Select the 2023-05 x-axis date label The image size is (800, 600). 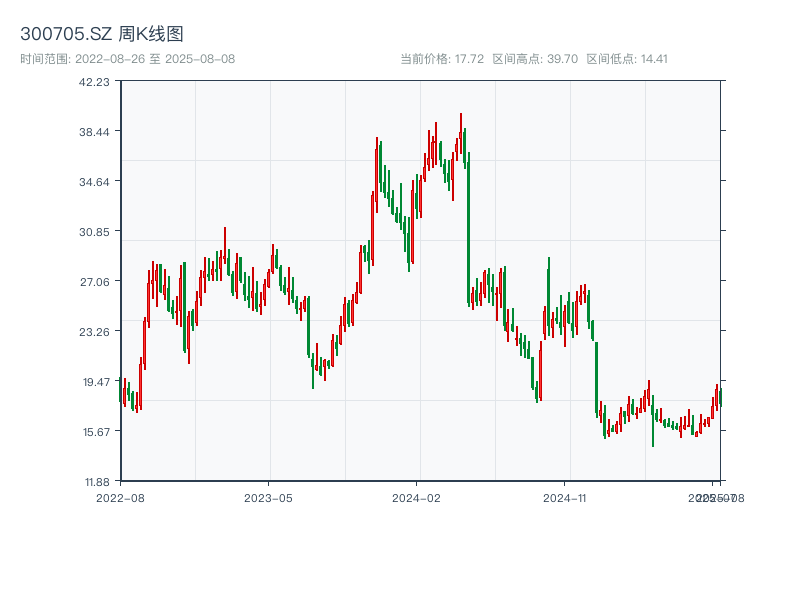[268, 497]
